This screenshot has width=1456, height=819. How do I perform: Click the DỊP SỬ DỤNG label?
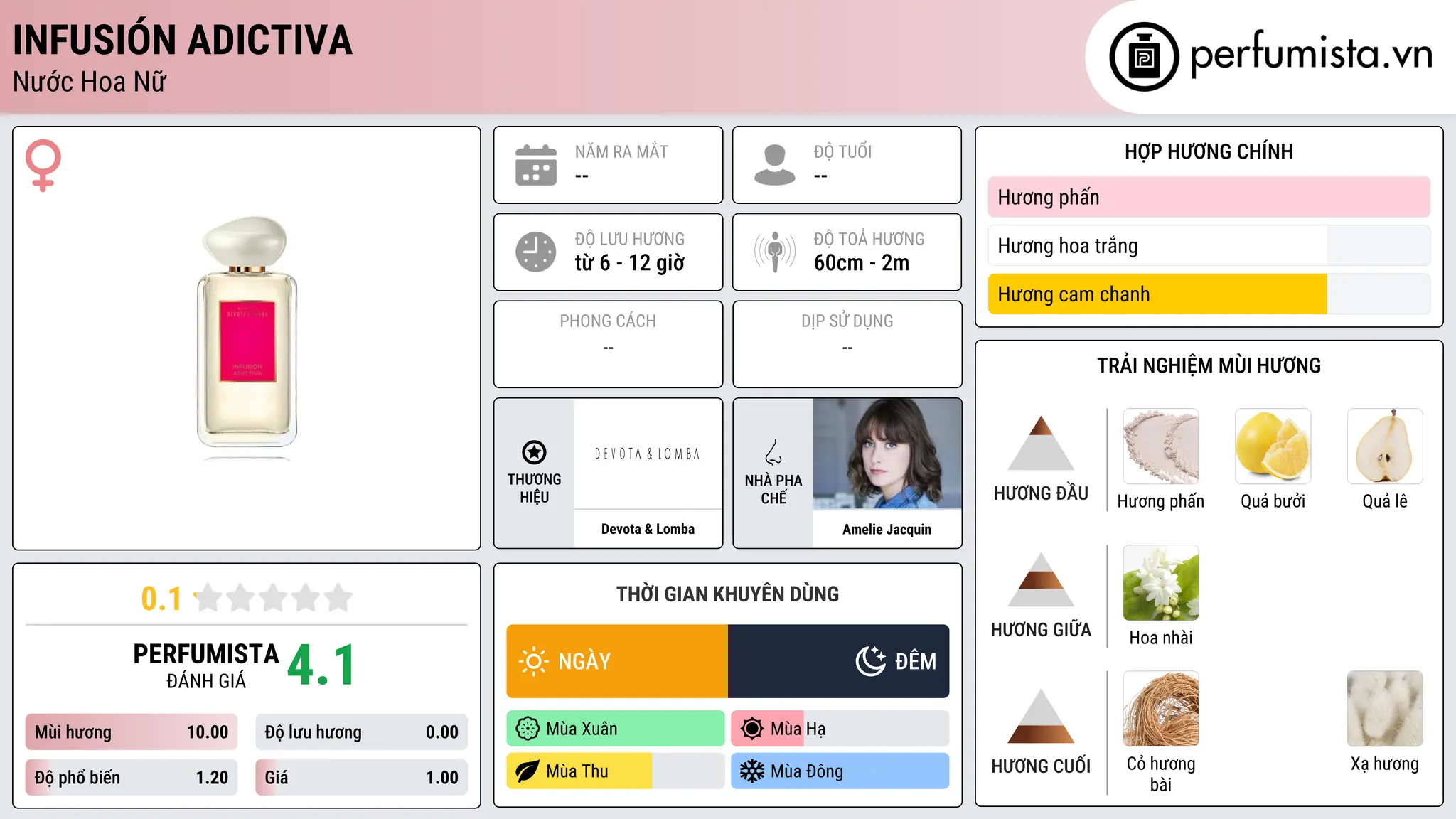click(847, 321)
